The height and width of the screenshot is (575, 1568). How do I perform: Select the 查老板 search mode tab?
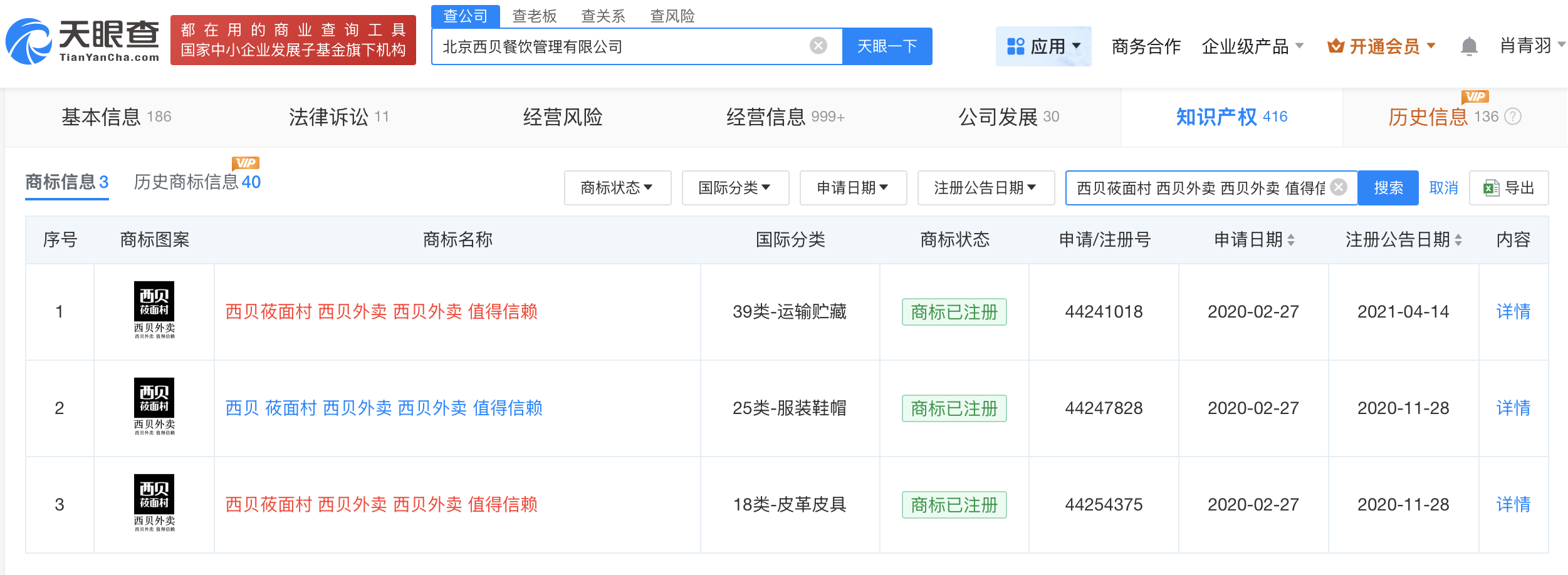point(535,16)
